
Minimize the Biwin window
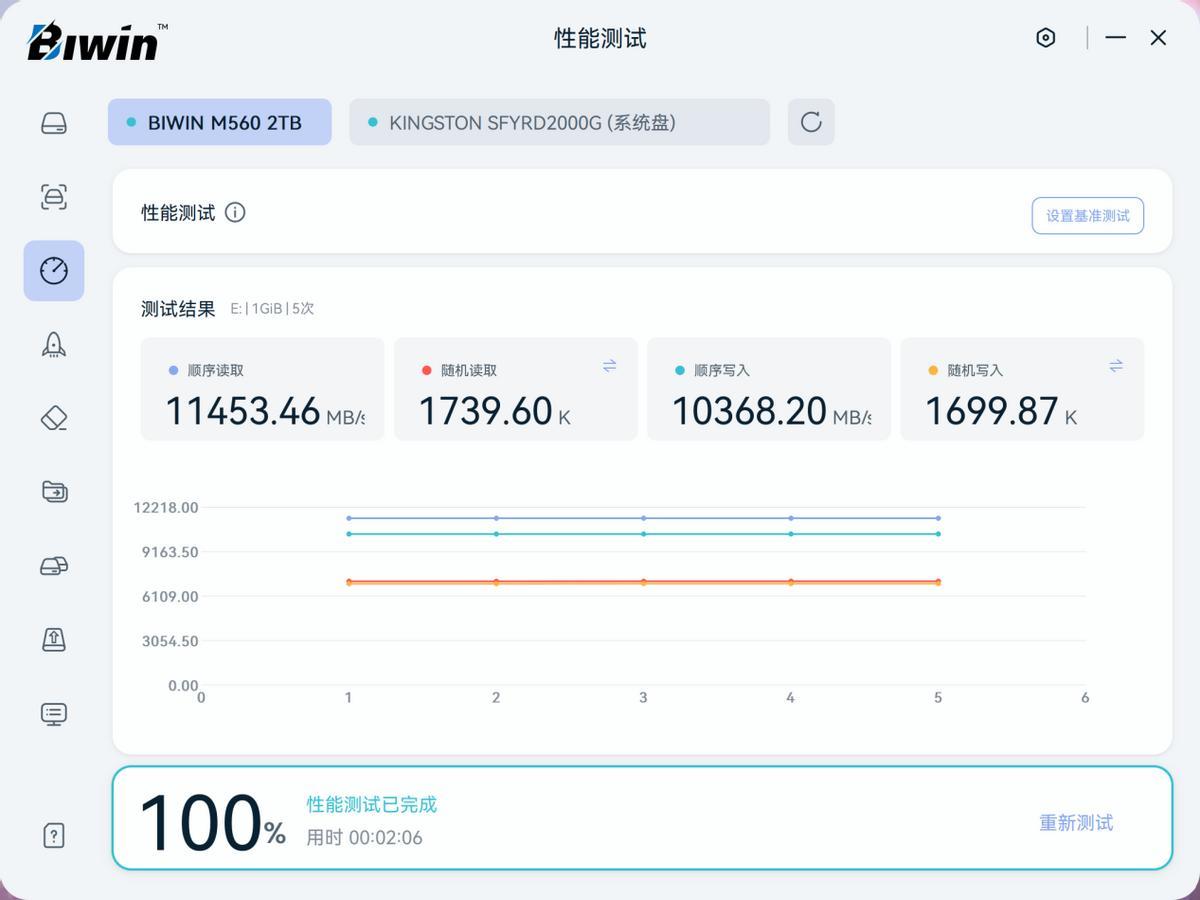[x=1116, y=38]
